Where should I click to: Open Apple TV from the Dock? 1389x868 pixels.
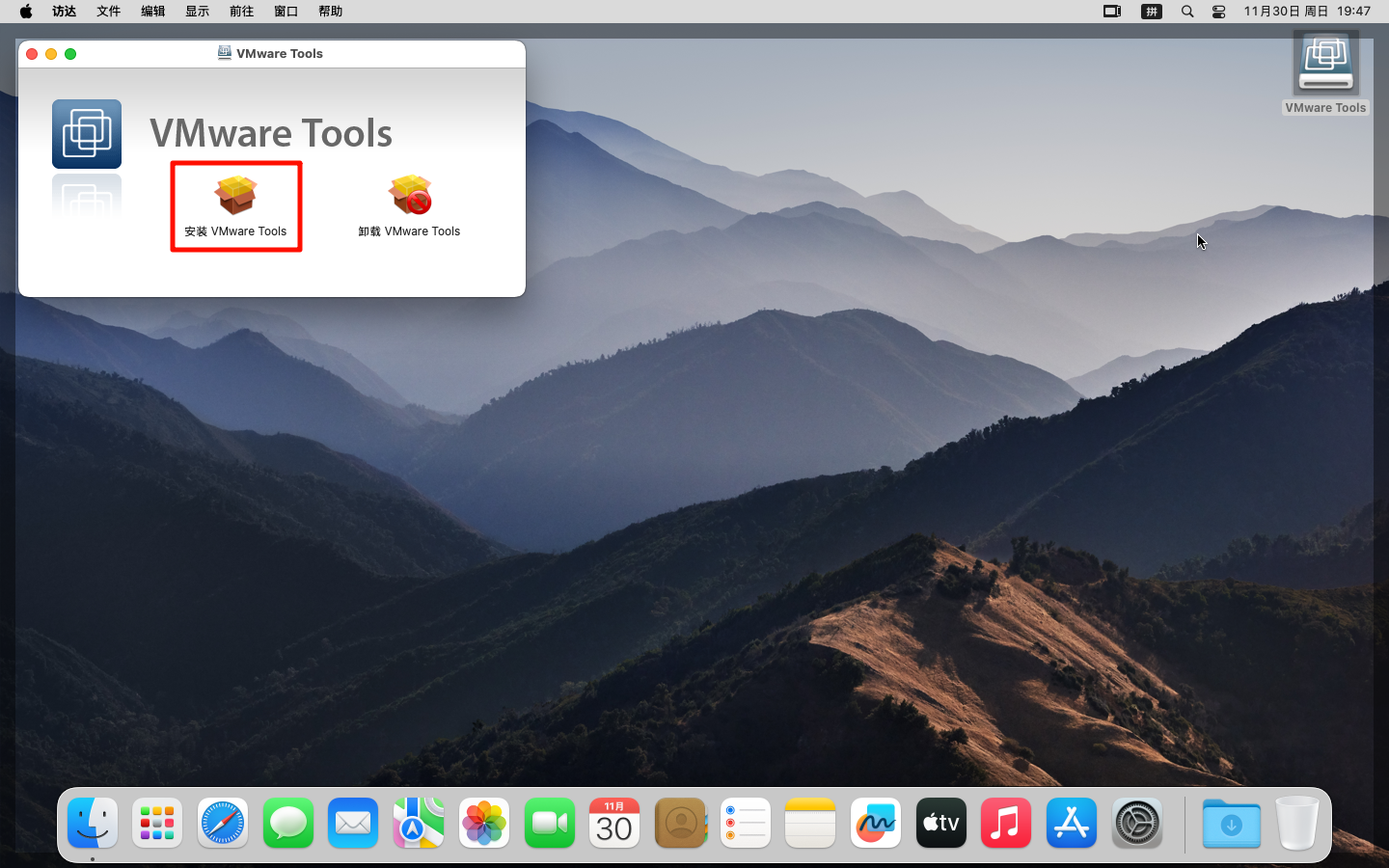tap(941, 824)
